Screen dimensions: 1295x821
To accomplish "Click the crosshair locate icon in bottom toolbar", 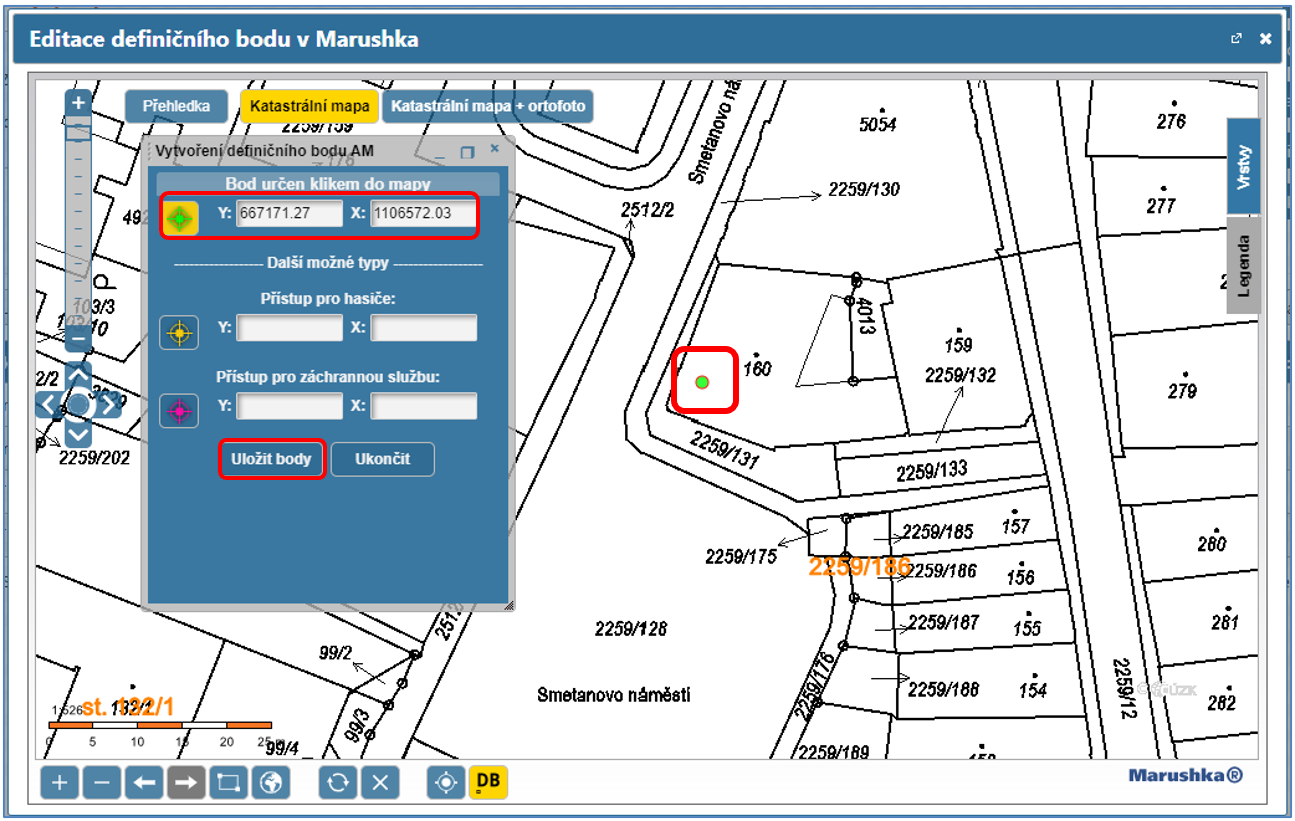I will click(446, 782).
